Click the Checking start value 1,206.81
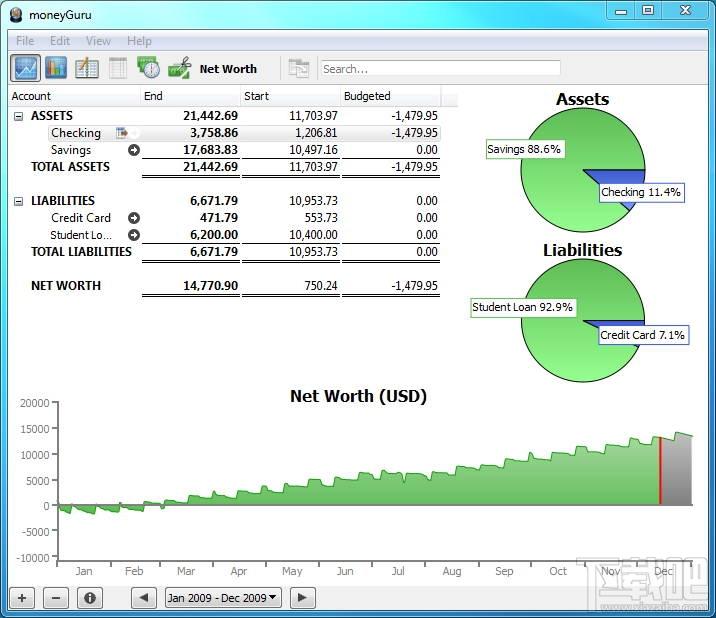 [x=316, y=133]
